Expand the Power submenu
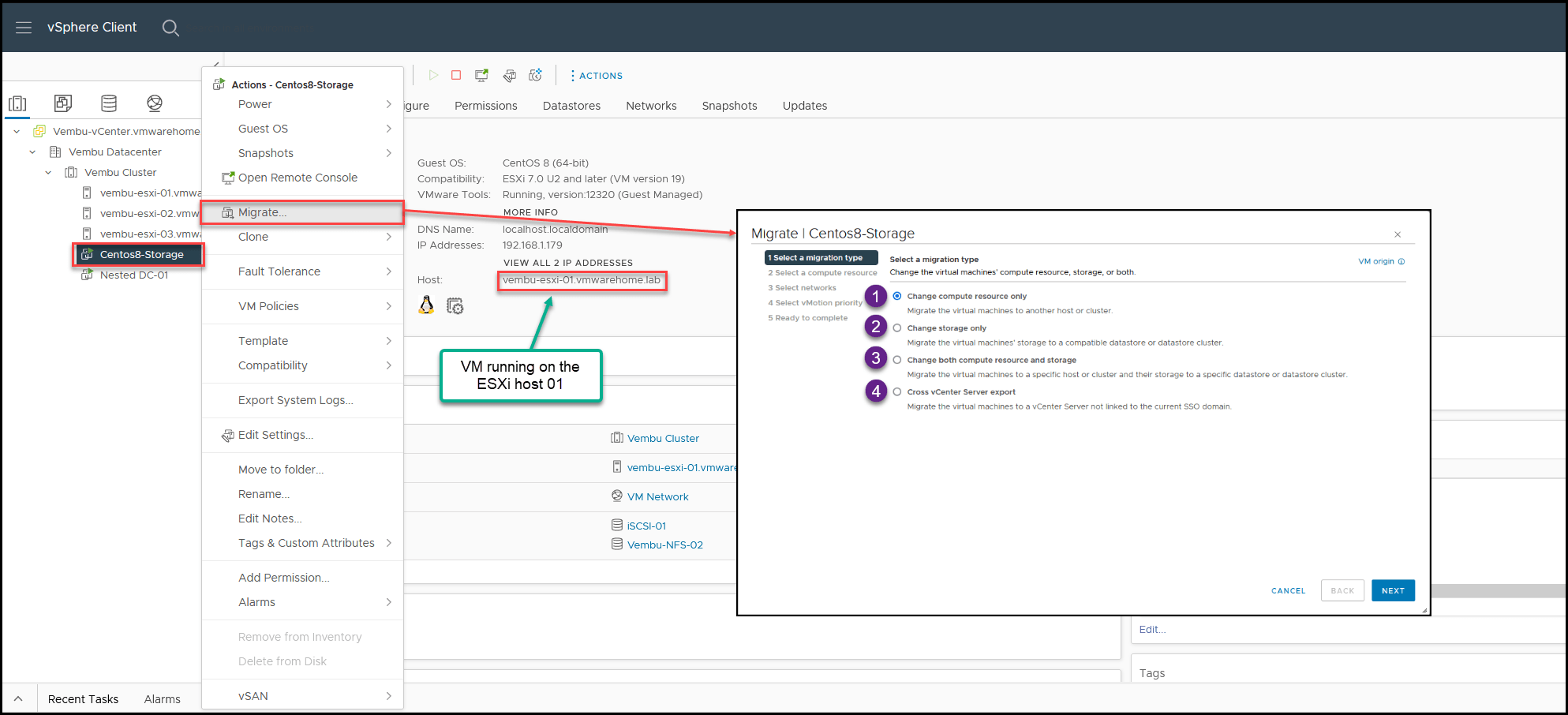Image resolution: width=1568 pixels, height=715 pixels. pyautogui.click(x=388, y=104)
